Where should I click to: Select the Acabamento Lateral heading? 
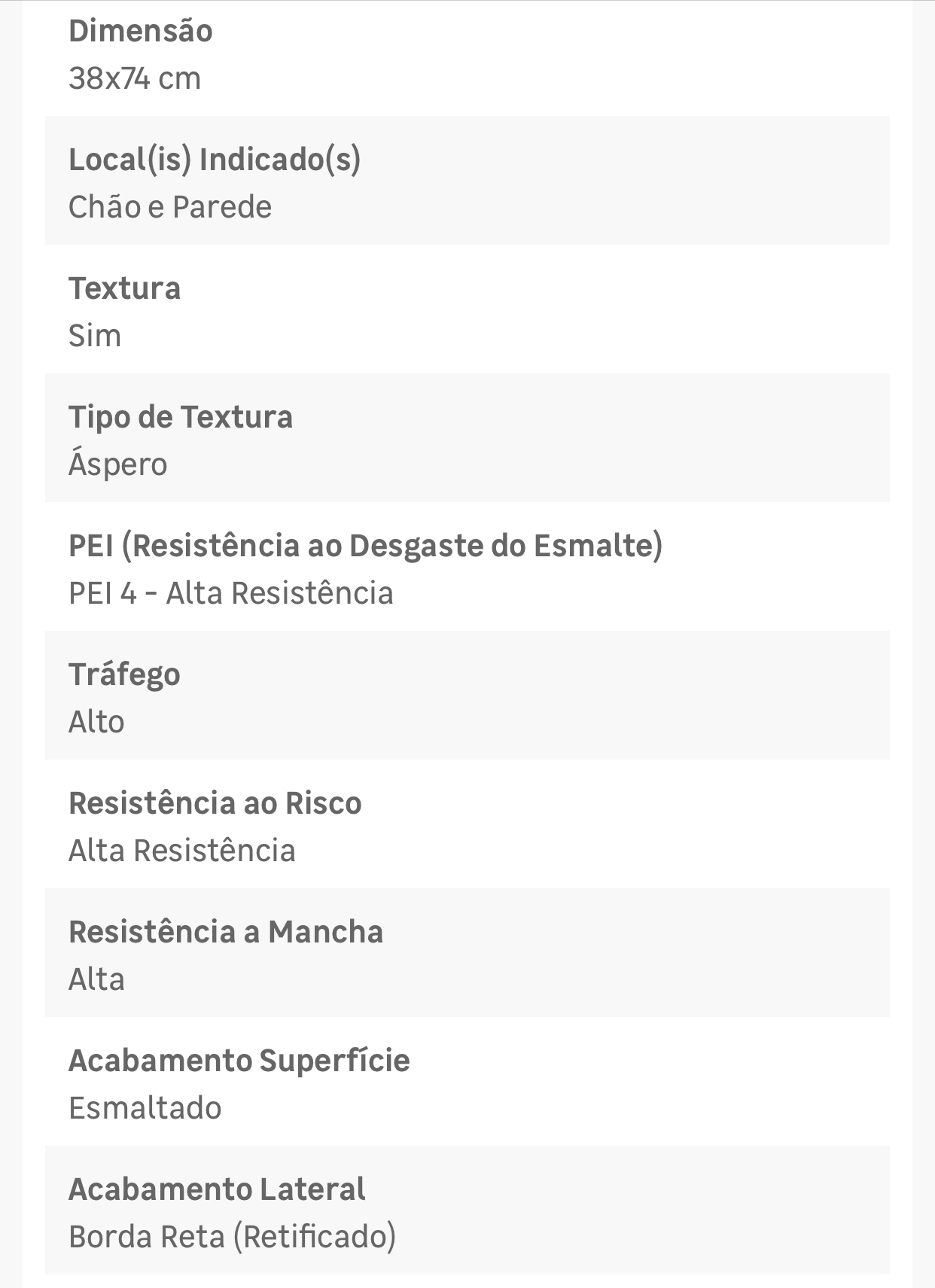217,1189
